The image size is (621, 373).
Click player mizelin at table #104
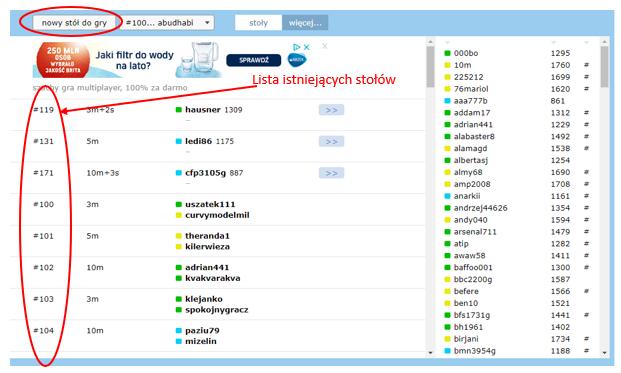[201, 341]
